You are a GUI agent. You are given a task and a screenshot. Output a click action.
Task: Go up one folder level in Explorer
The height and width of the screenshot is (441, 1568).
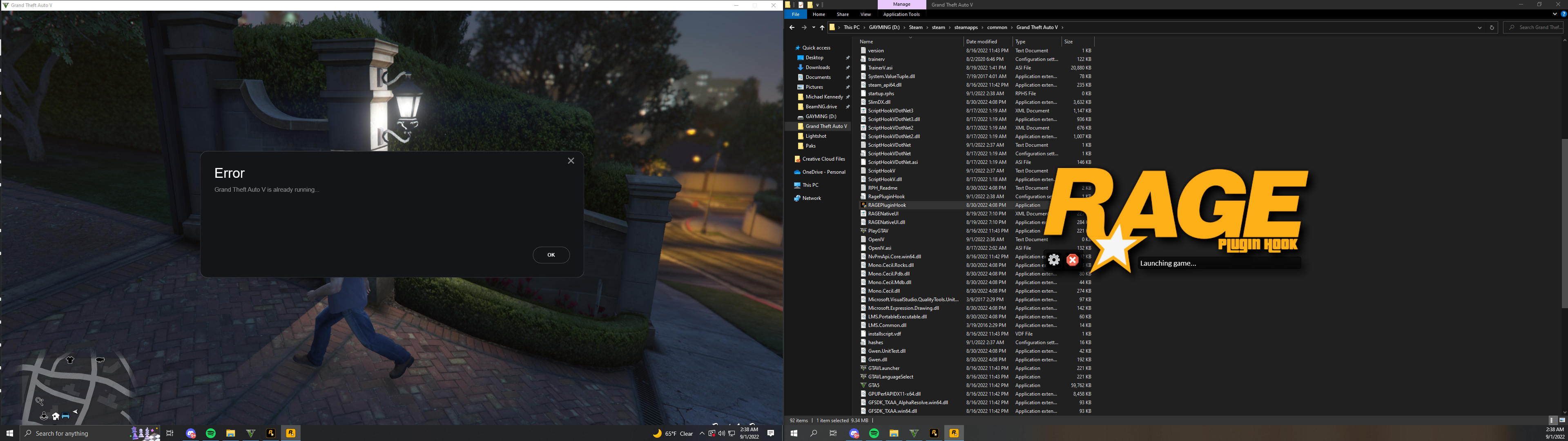pyautogui.click(x=822, y=27)
